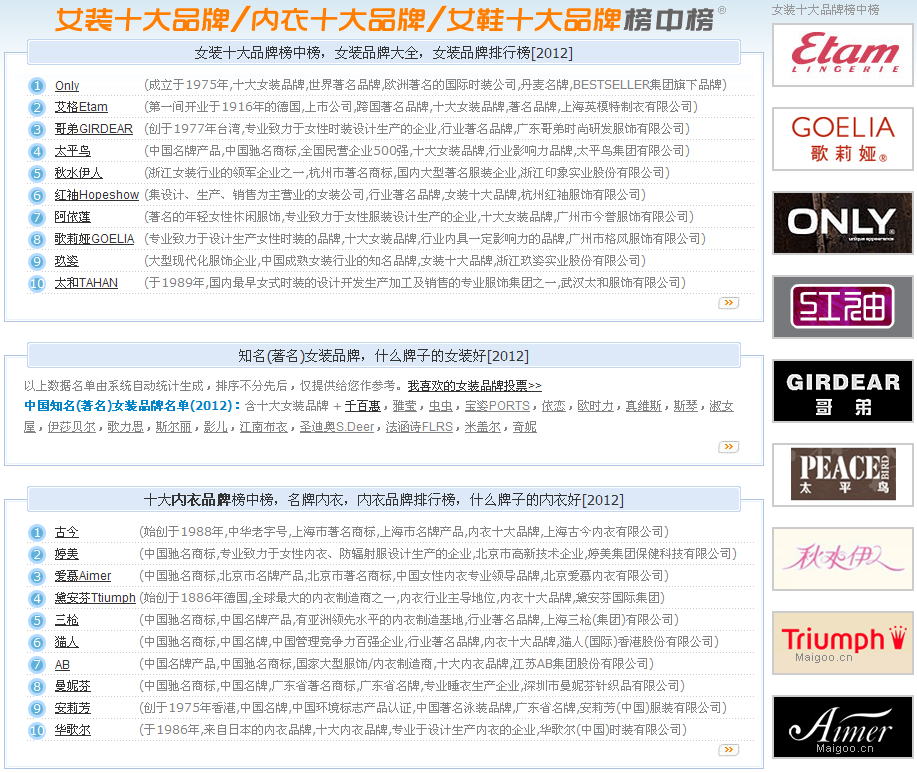Open the 秋水伊人 pink logo thumbnail
The image size is (917, 773).
tap(843, 559)
